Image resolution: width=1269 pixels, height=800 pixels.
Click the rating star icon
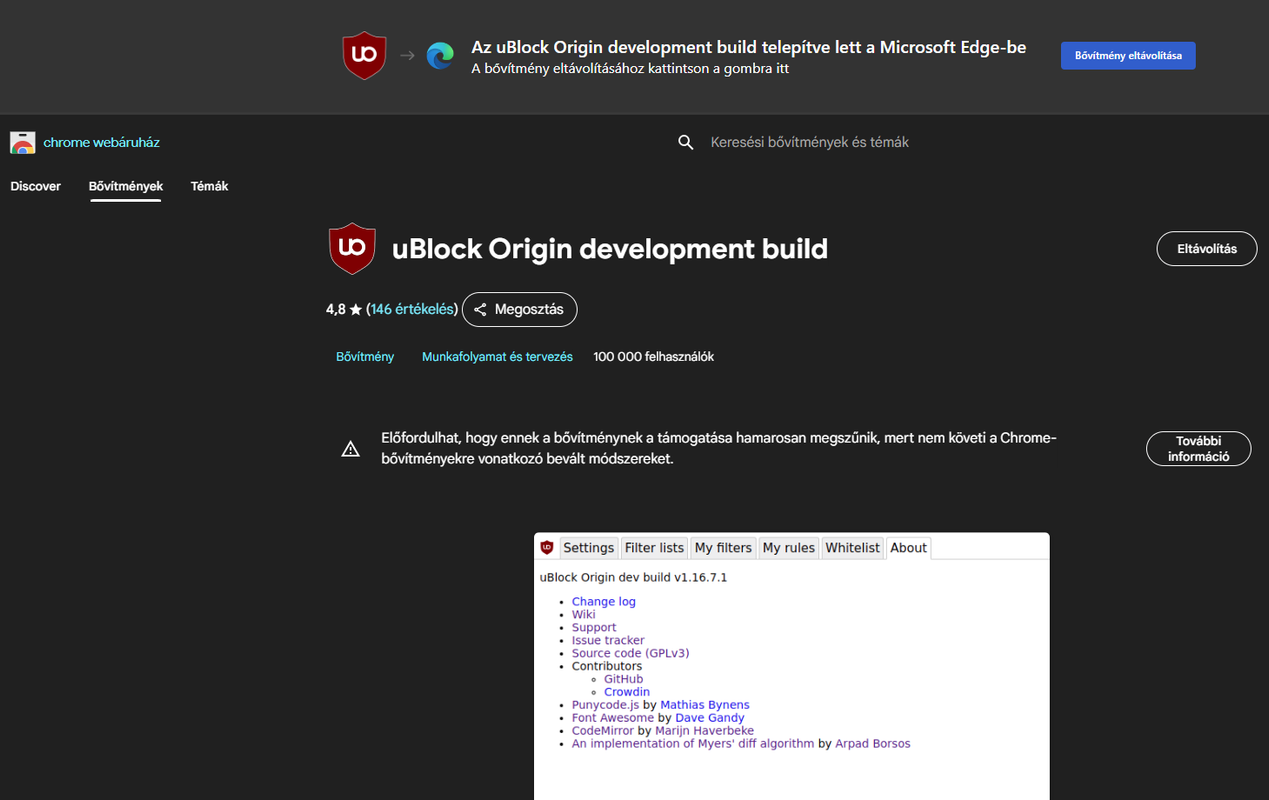point(356,310)
